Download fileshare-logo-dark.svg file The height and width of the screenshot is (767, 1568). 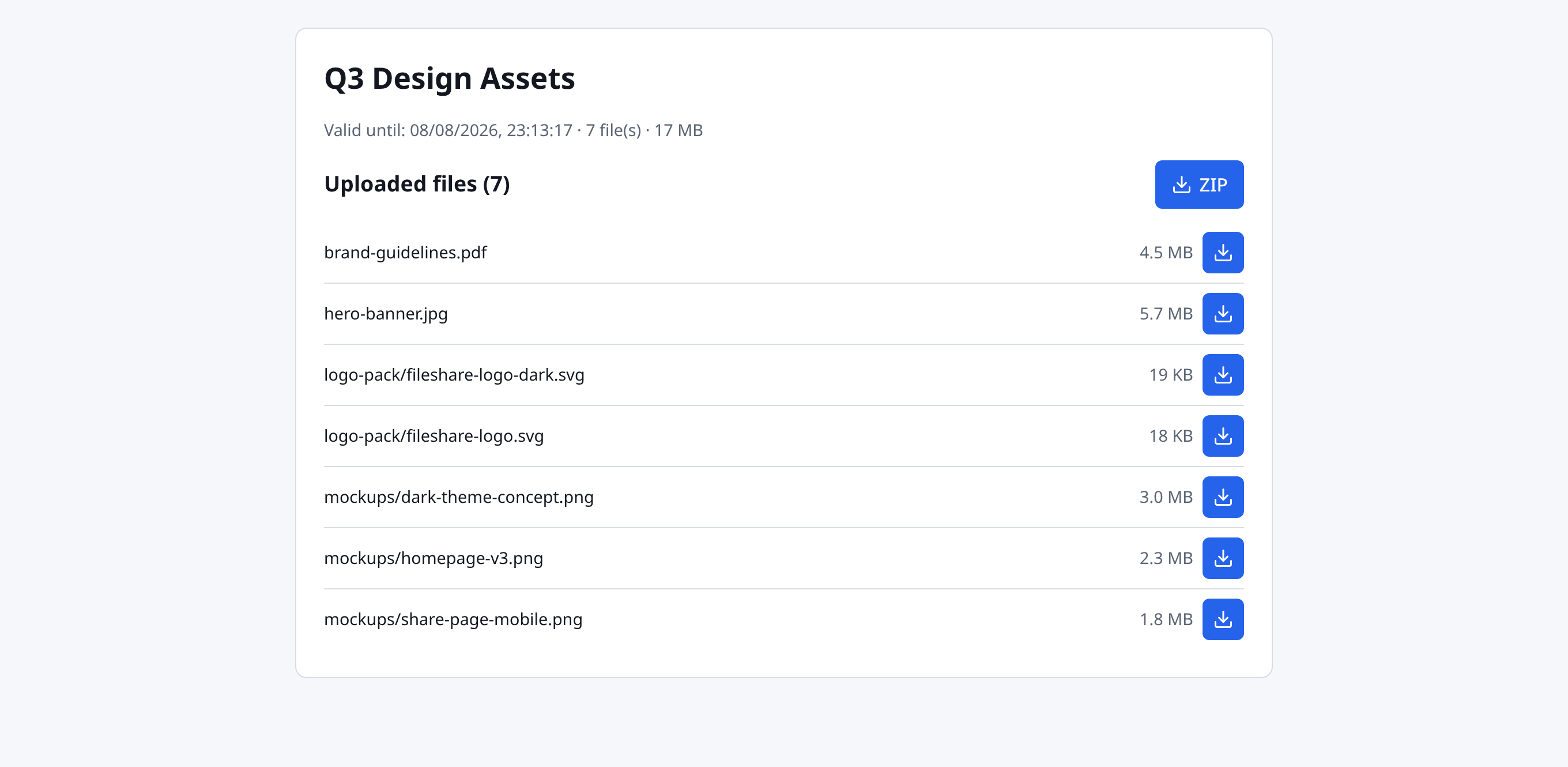pos(1223,375)
